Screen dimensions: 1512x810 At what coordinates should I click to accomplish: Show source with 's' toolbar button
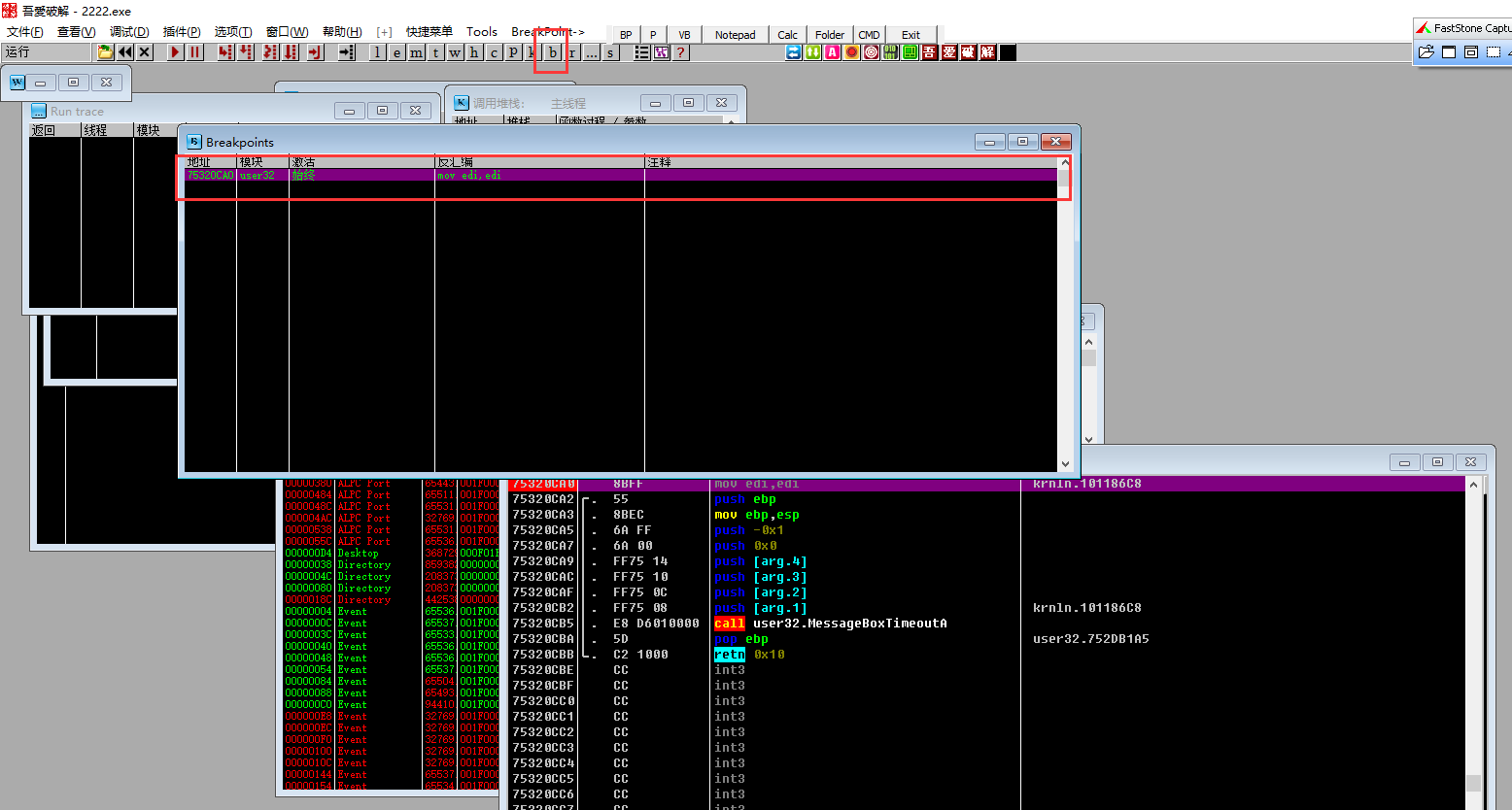tap(610, 52)
